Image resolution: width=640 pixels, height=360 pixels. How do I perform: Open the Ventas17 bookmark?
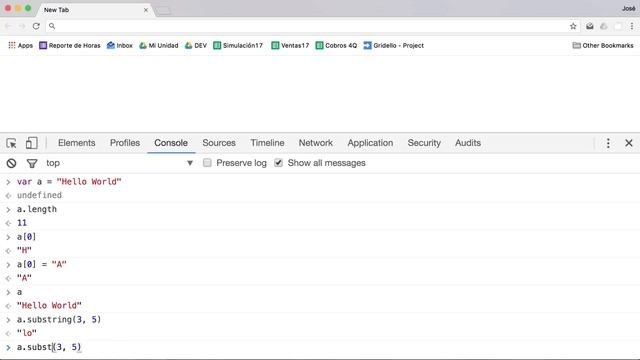[290, 45]
